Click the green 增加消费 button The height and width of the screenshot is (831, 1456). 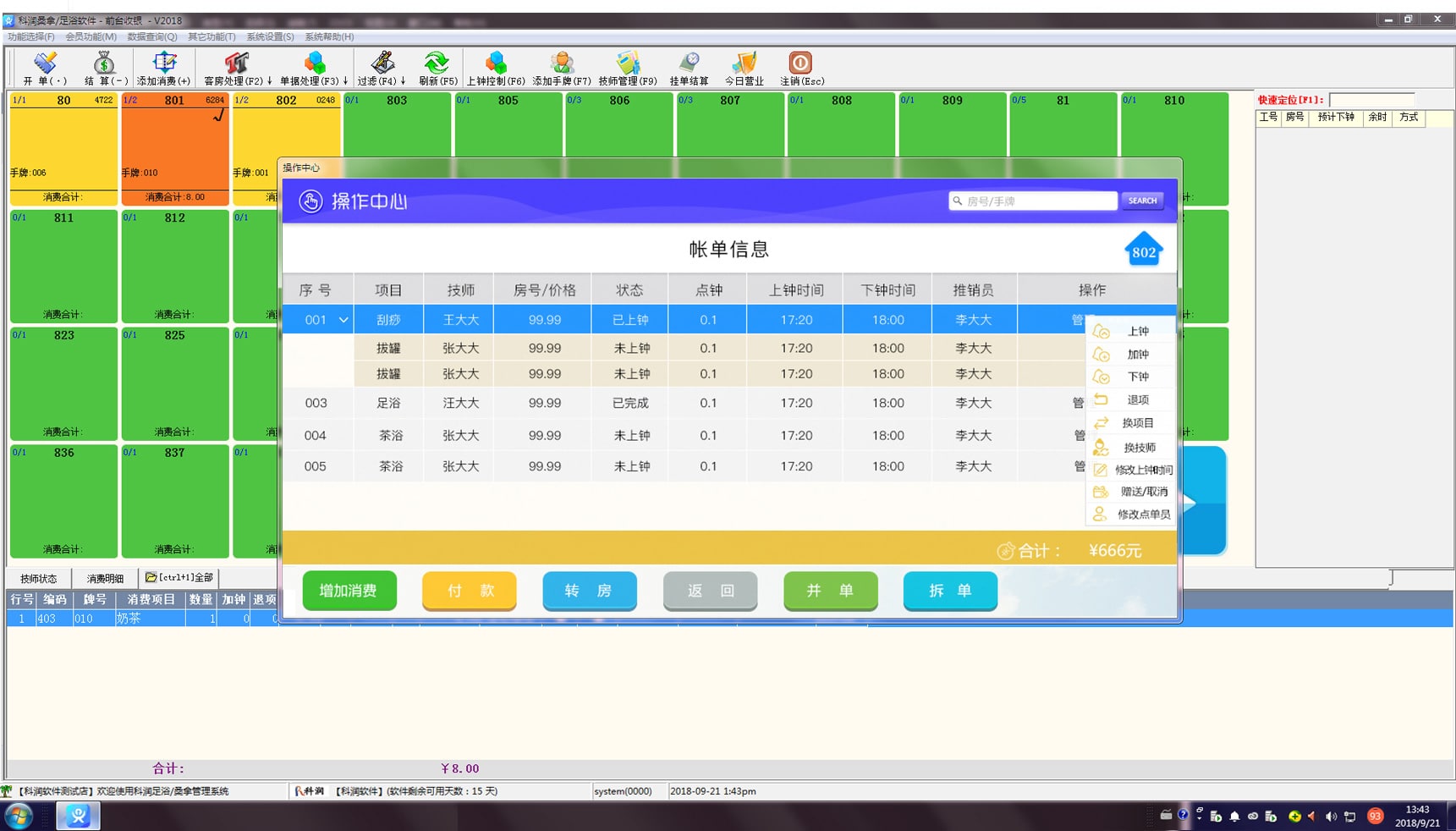tap(349, 591)
